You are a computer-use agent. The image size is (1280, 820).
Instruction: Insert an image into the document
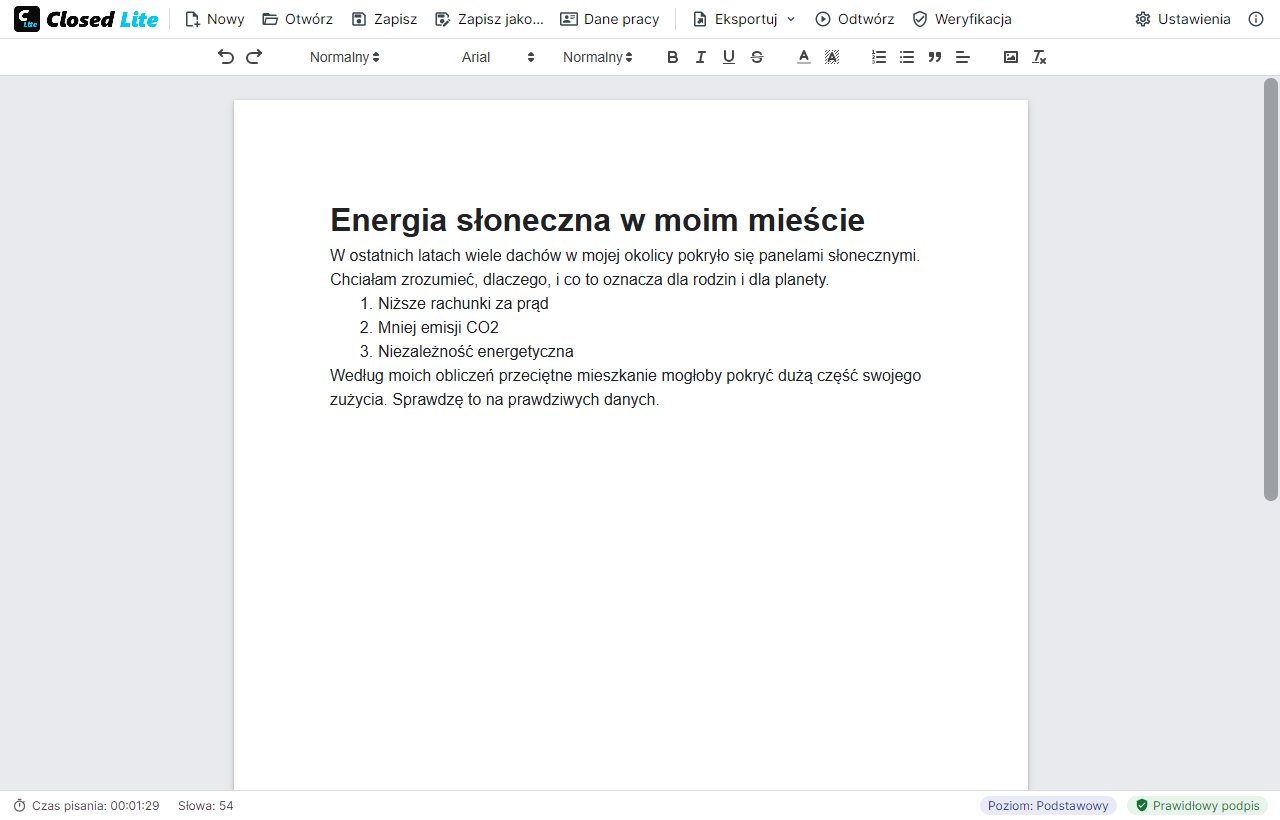[x=1011, y=57]
